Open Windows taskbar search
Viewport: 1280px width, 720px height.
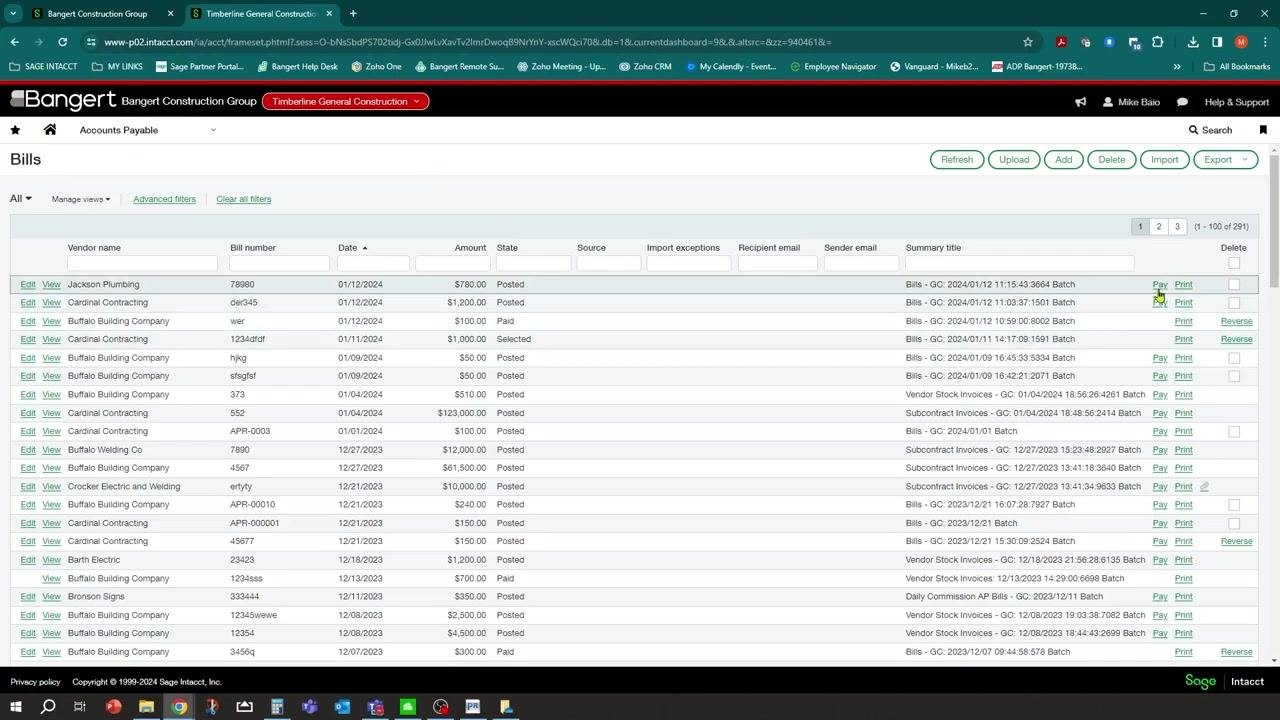[x=48, y=707]
